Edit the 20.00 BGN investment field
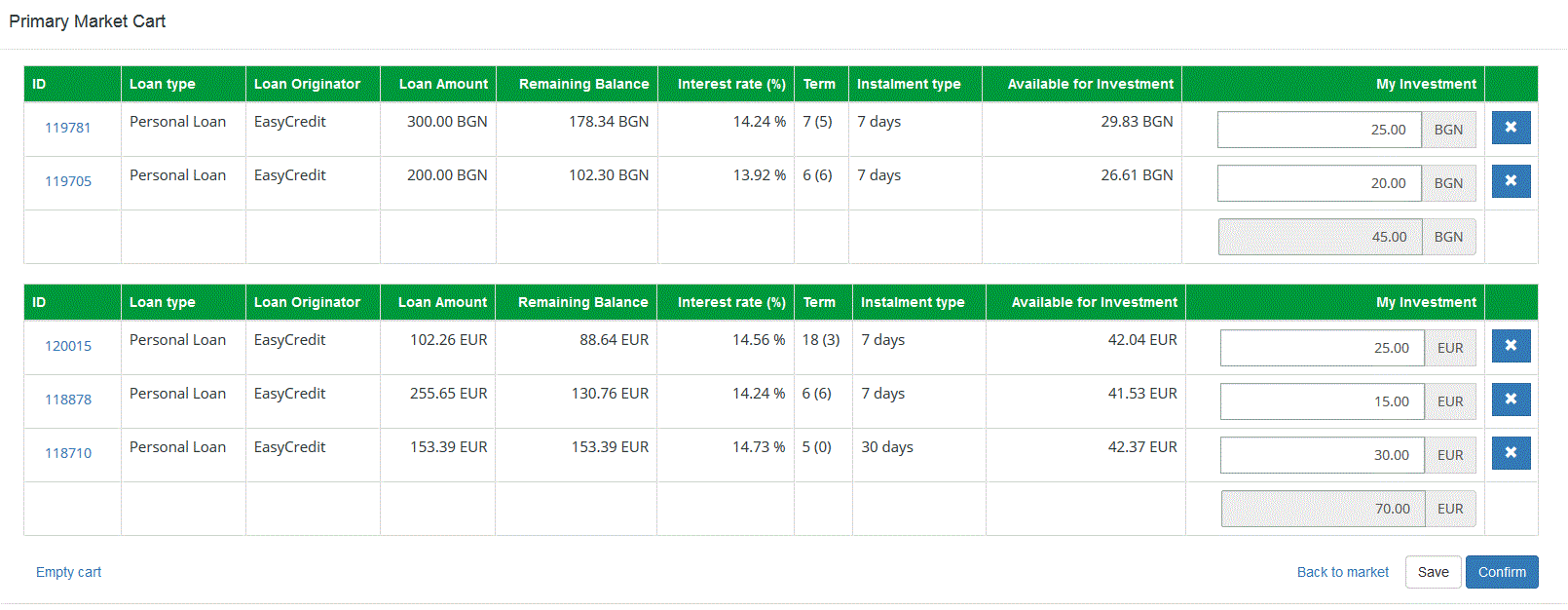This screenshot has height=610, width=1568. (x=1320, y=183)
